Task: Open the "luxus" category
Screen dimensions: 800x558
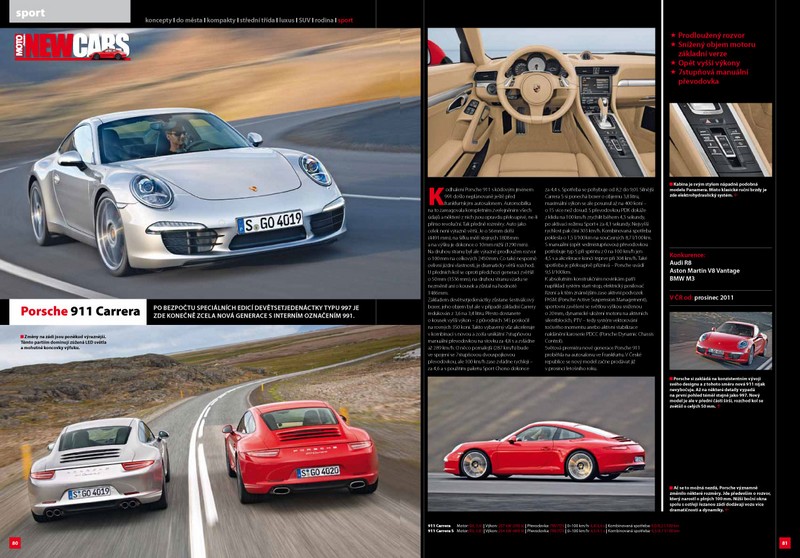Action: click(x=287, y=20)
